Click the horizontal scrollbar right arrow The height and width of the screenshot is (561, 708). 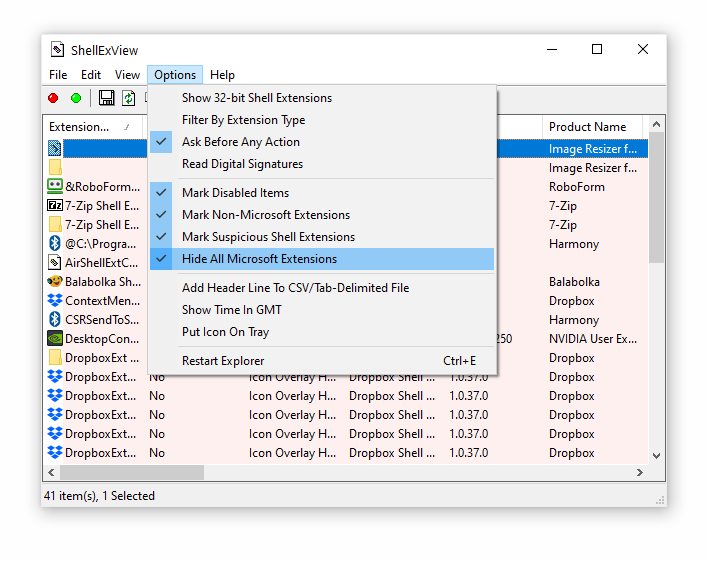tap(640, 472)
